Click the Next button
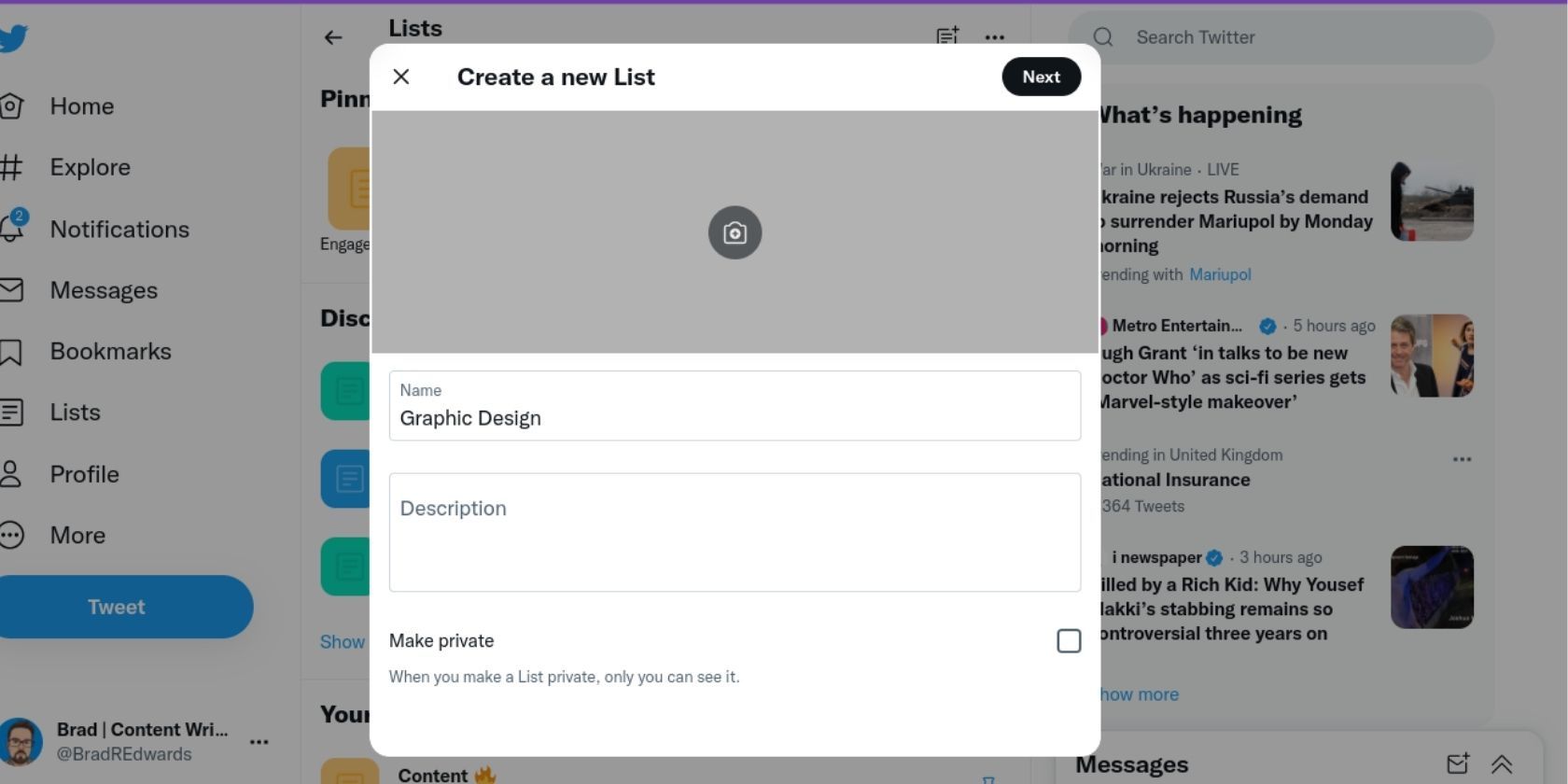This screenshot has width=1568, height=784. point(1041,77)
